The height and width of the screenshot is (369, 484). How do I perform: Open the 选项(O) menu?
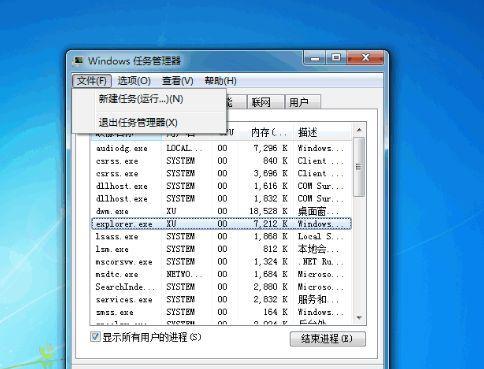(134, 81)
